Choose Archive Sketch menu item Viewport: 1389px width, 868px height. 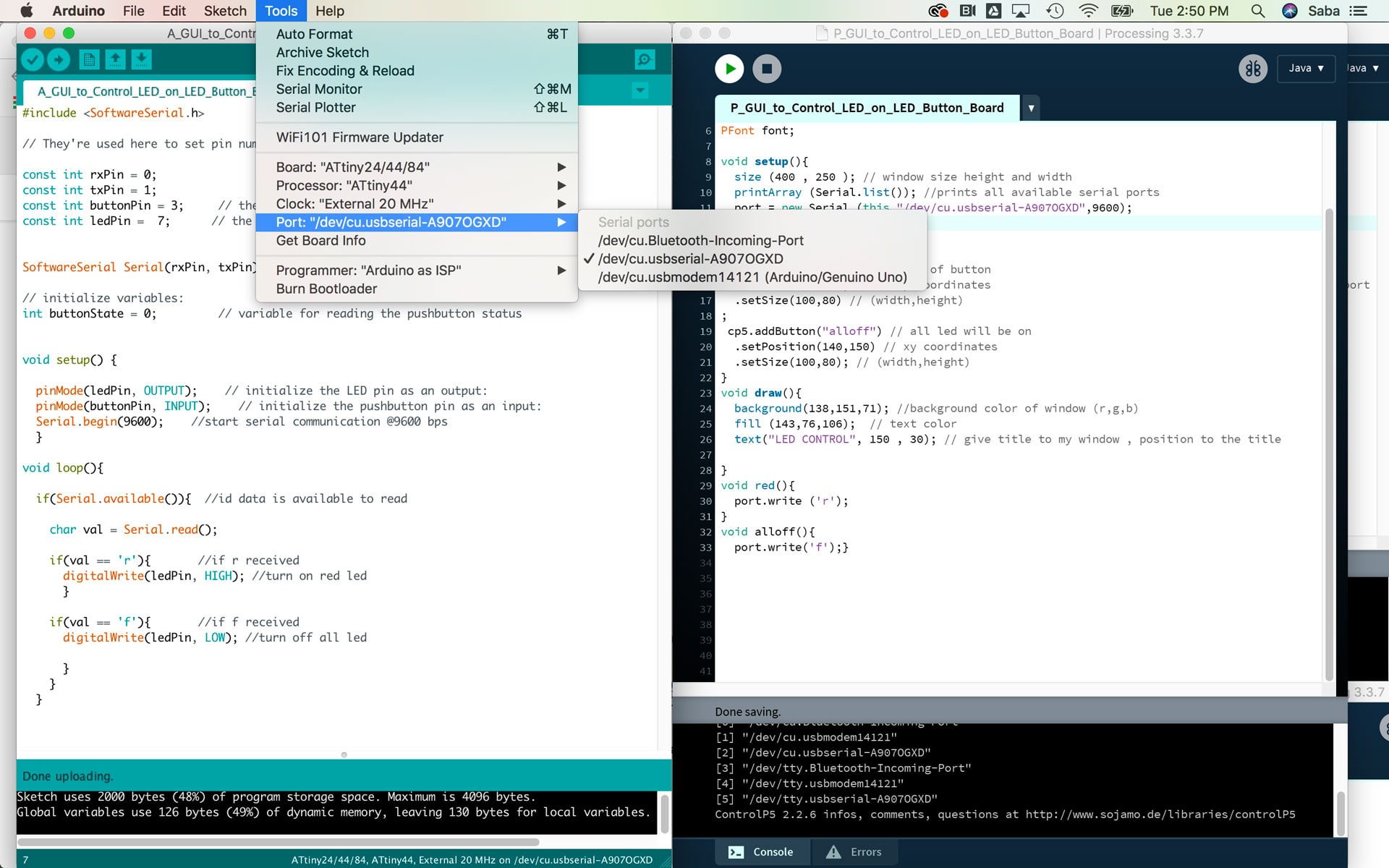[x=417, y=53]
